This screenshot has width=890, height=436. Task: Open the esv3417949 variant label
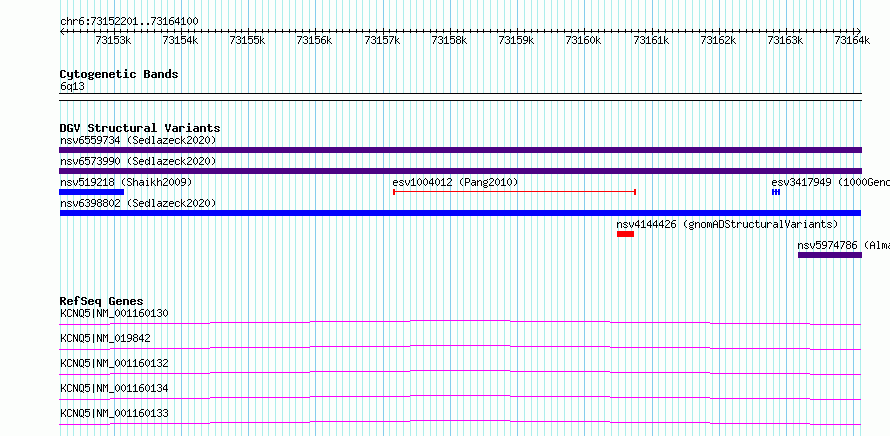pyautogui.click(x=830, y=182)
